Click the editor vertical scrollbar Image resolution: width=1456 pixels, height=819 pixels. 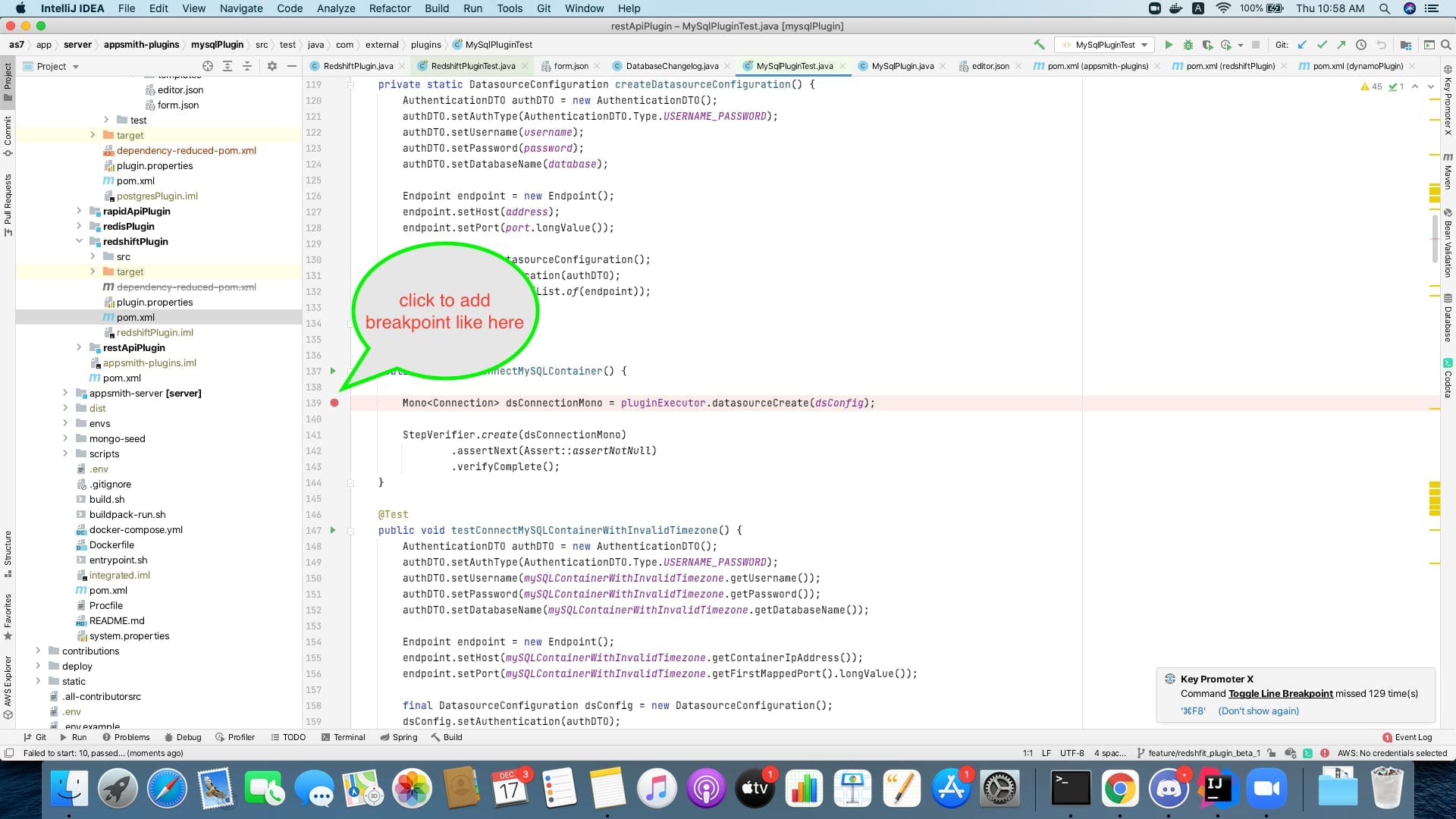[1434, 238]
